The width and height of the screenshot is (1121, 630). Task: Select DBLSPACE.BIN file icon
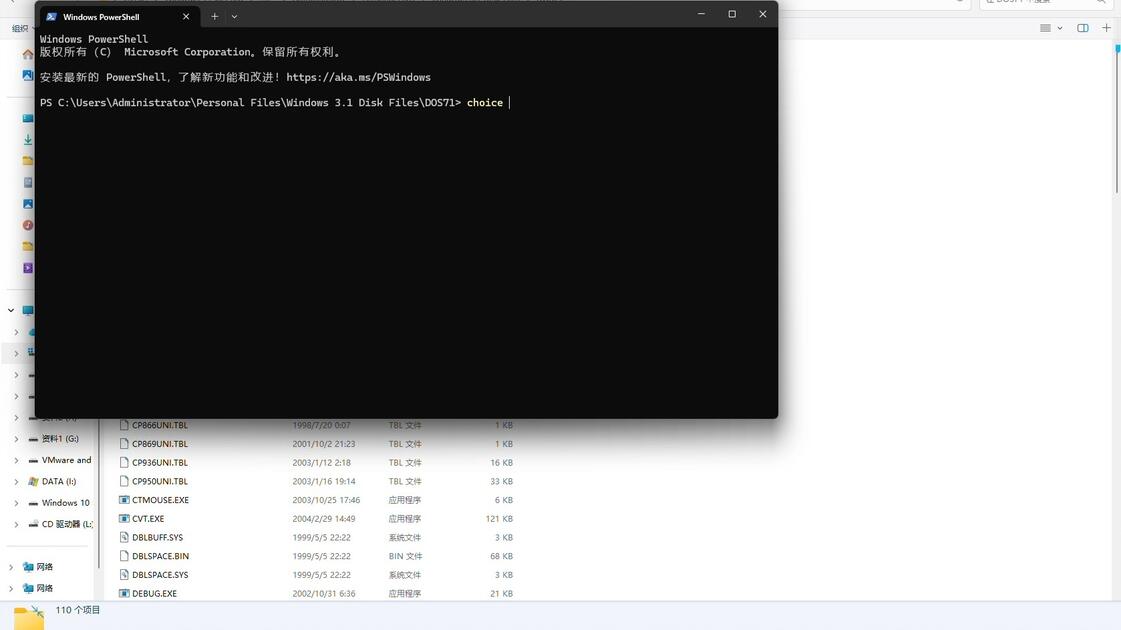(x=124, y=556)
